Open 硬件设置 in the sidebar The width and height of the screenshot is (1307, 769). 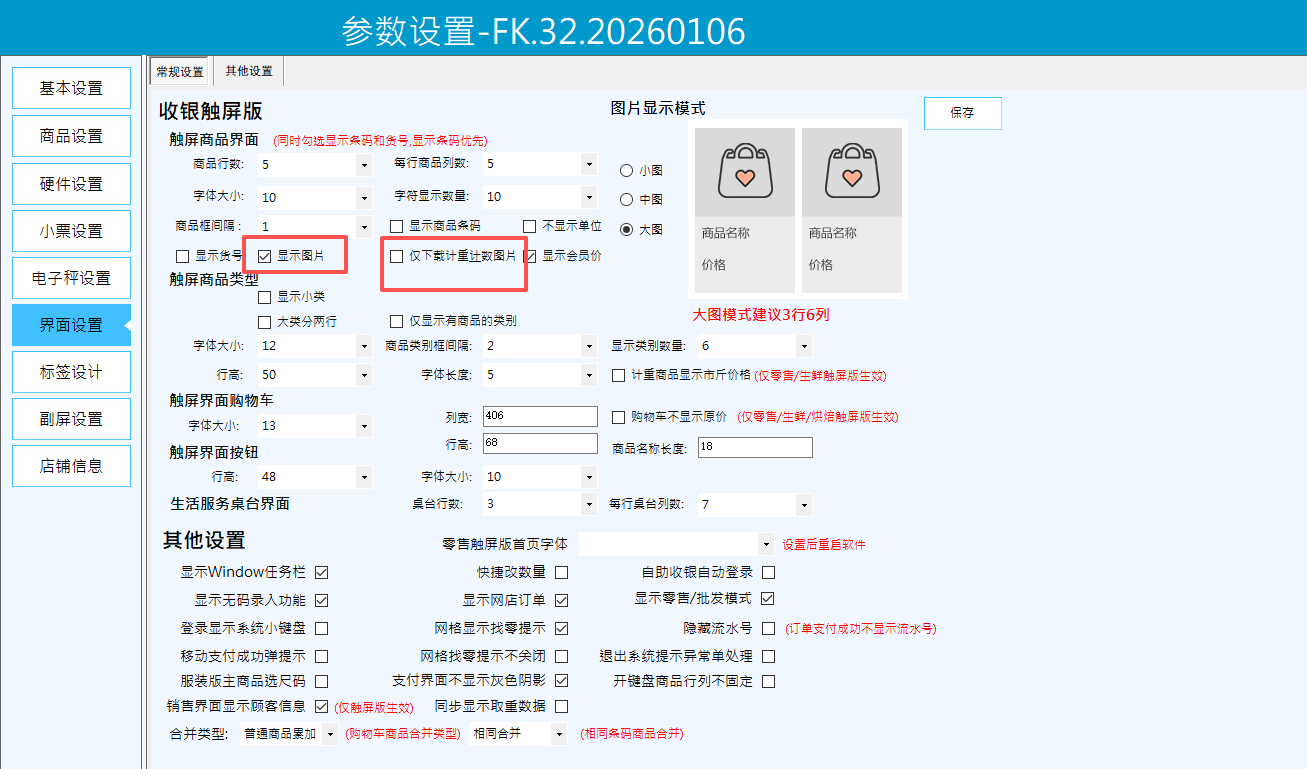point(71,184)
